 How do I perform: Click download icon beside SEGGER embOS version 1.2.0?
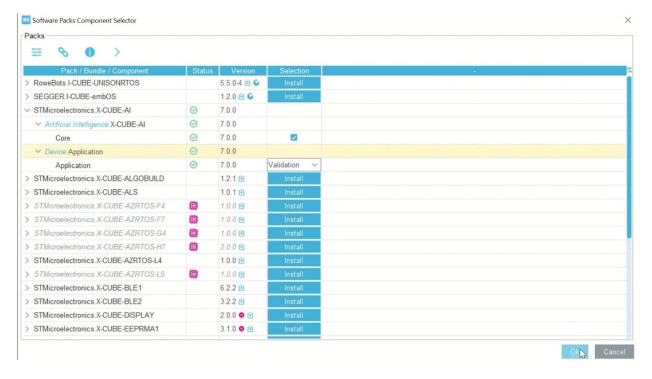241,97
